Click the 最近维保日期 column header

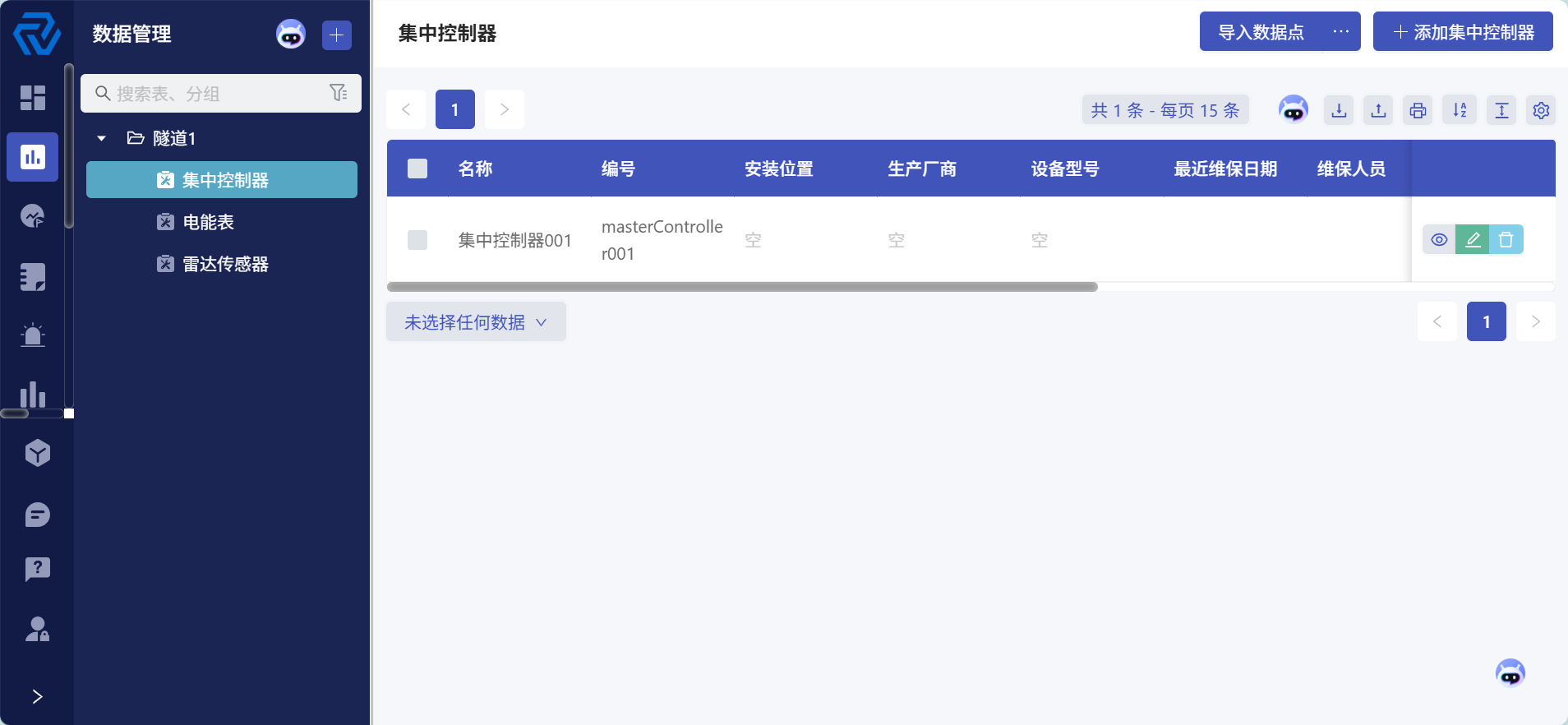pyautogui.click(x=1225, y=169)
